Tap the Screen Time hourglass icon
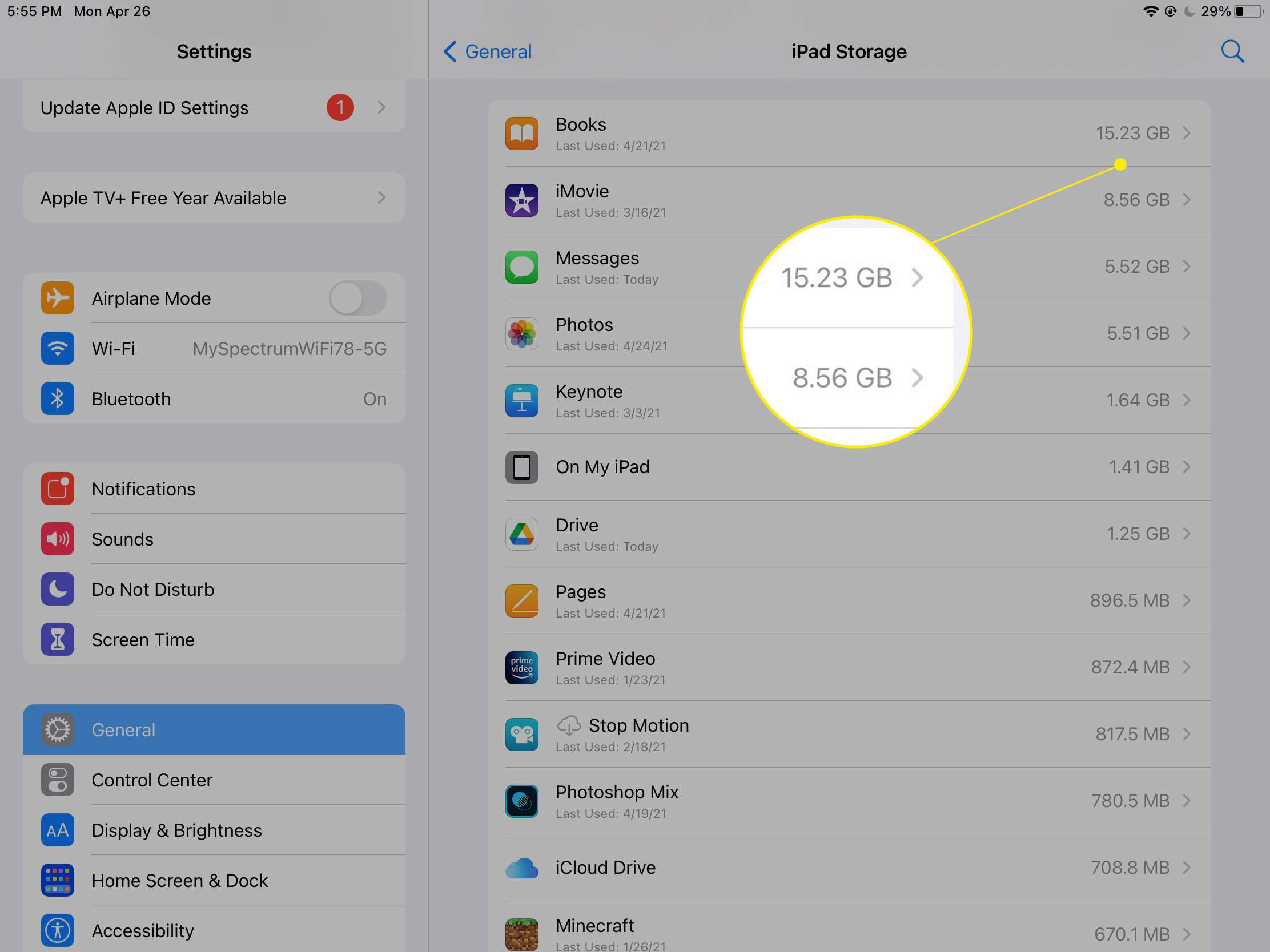This screenshot has width=1270, height=952. [x=58, y=639]
